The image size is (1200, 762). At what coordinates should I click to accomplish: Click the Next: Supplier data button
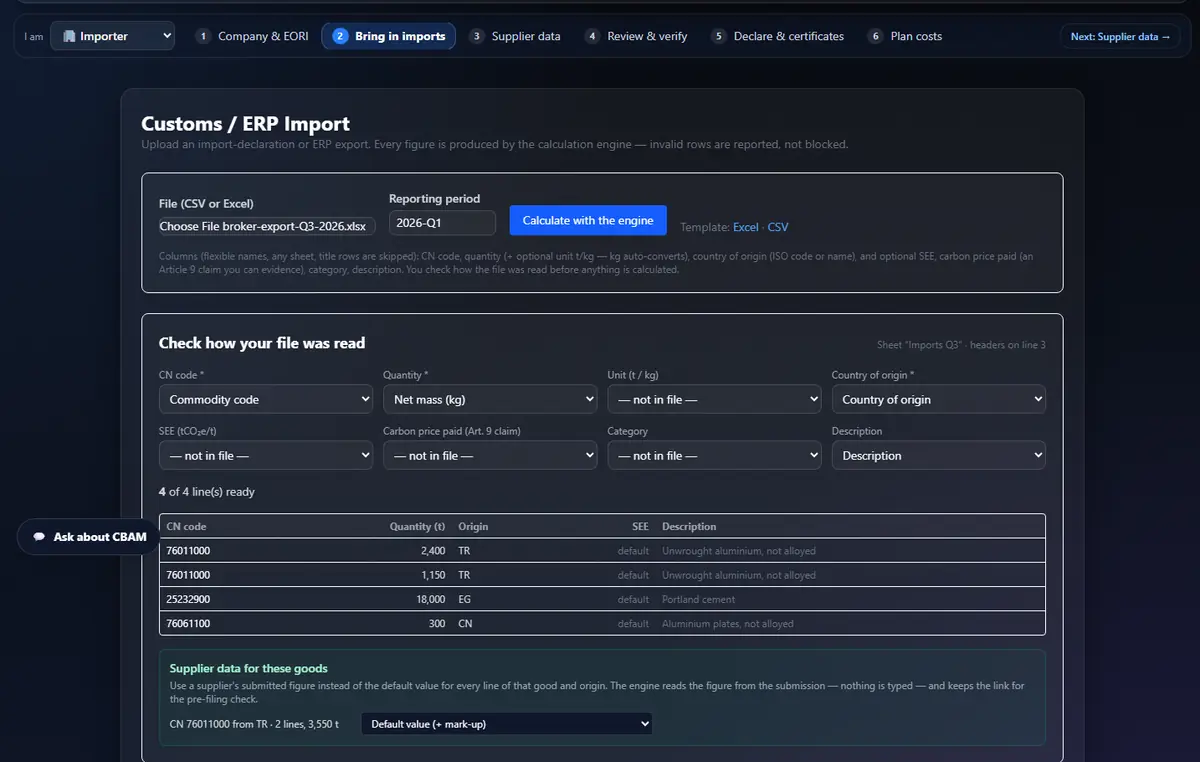1120,36
